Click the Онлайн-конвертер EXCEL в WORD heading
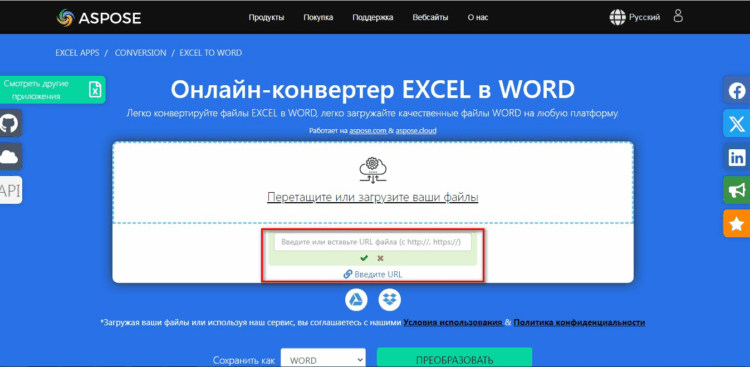The image size is (750, 367). (373, 89)
